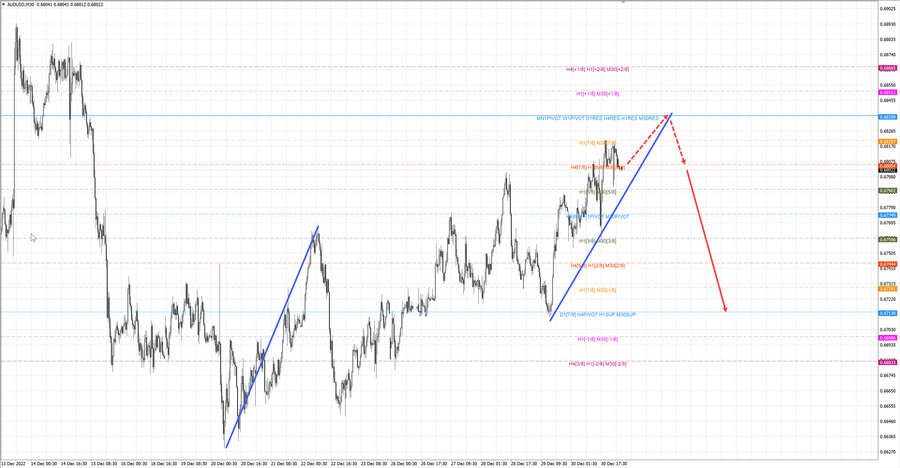Select the H1[-1/8] M30[-1/8] level label
Viewport: 900px width, 468px height.
[598, 339]
